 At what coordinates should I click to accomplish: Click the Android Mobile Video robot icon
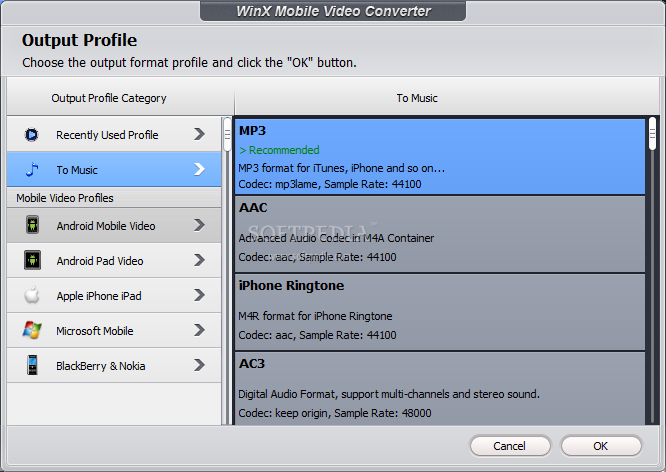pos(32,225)
